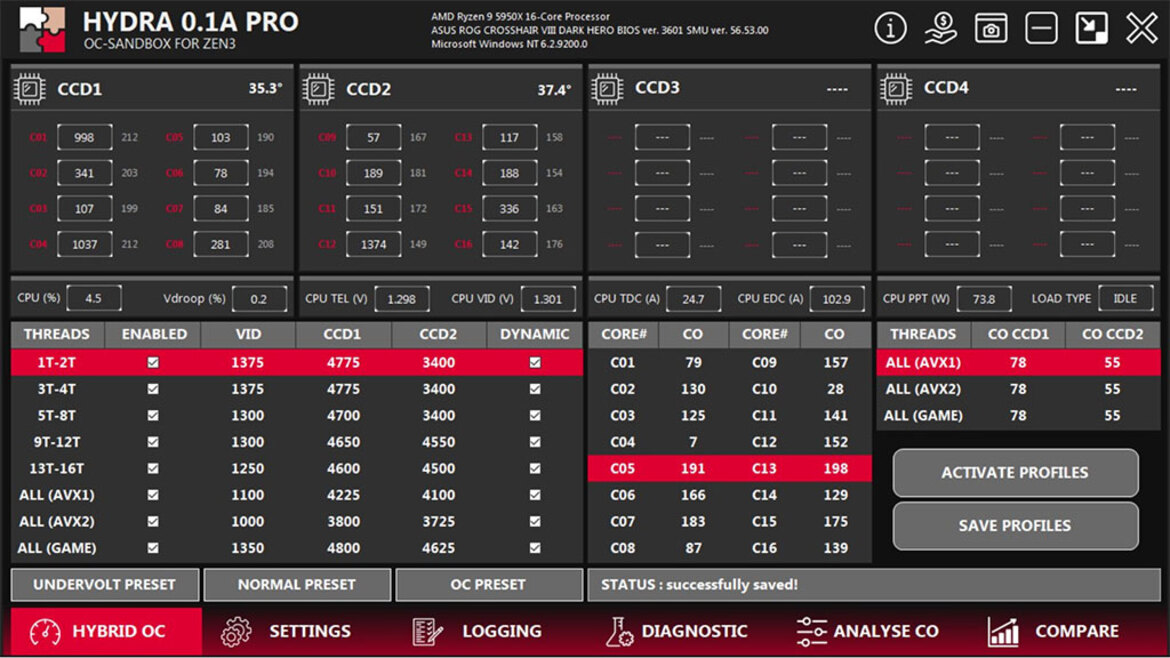Click the donate hand-with-coin icon
1170x658 pixels.
point(941,29)
